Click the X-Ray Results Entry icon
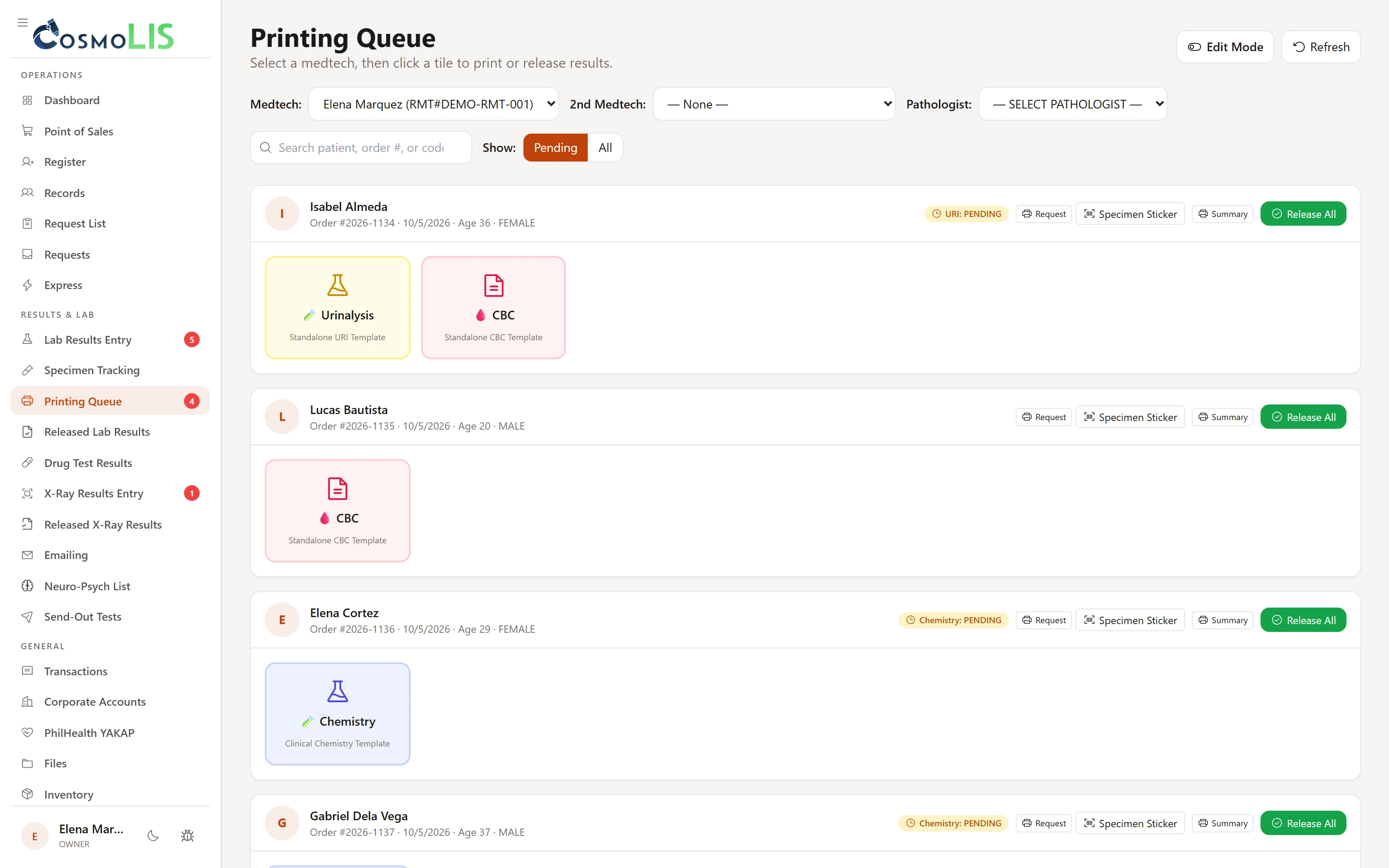Image resolution: width=1389 pixels, height=868 pixels. 27,493
